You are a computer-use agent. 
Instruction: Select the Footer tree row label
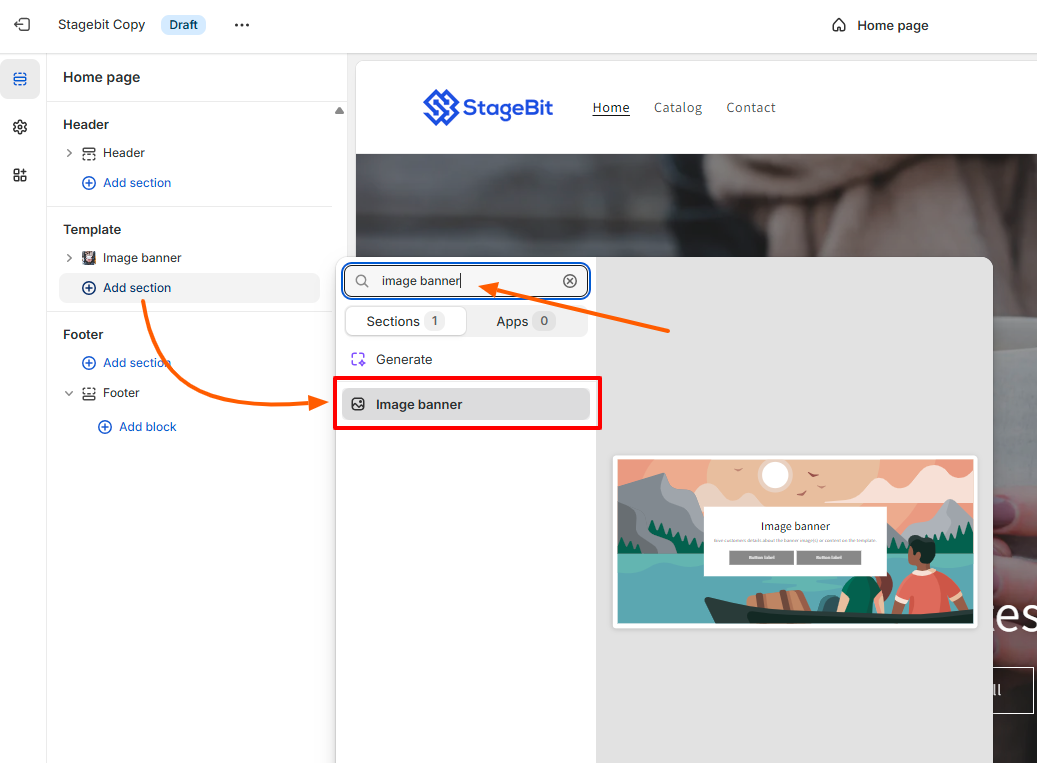pyautogui.click(x=121, y=393)
